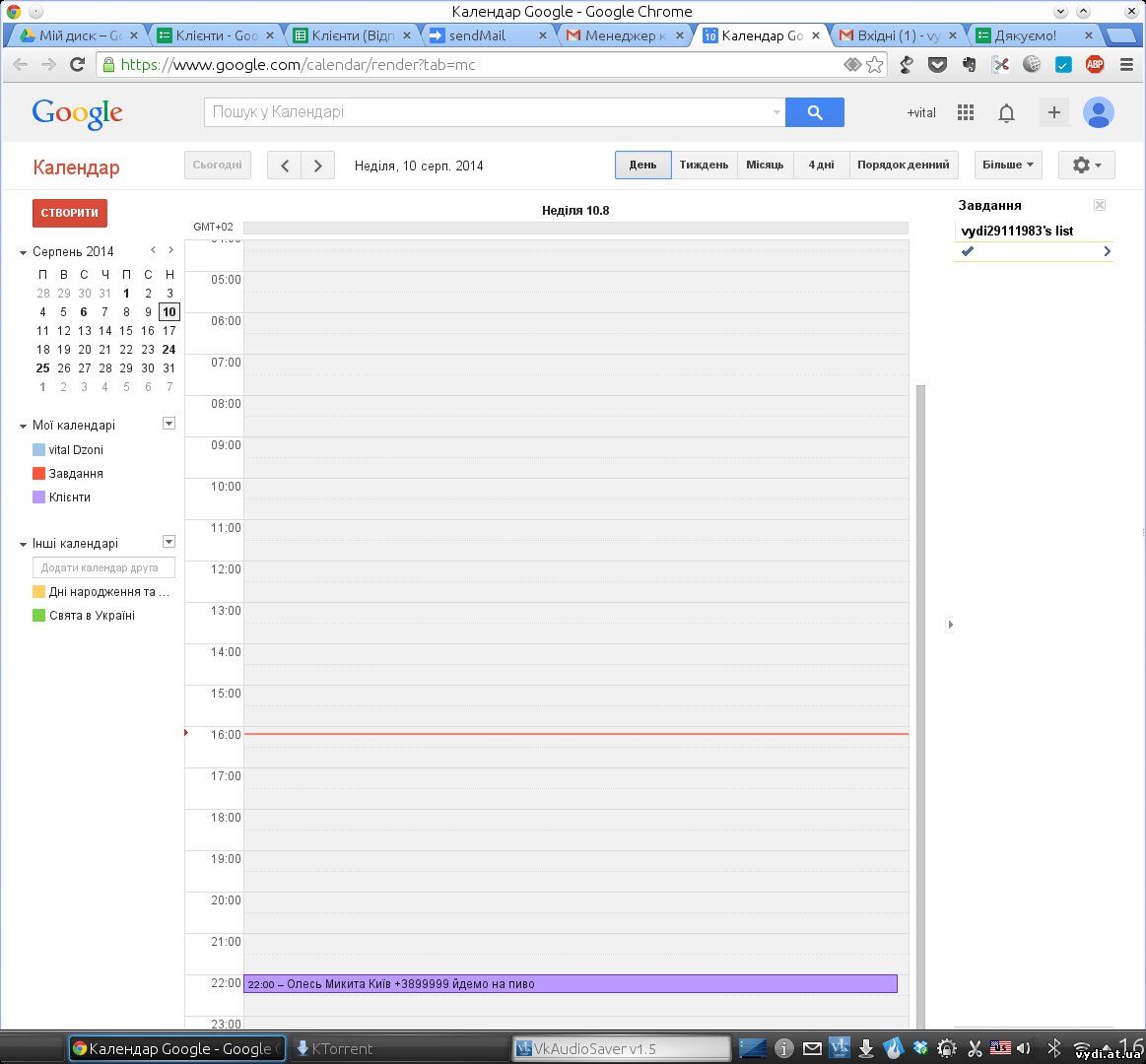Go to previous day arrow

pyautogui.click(x=285, y=166)
